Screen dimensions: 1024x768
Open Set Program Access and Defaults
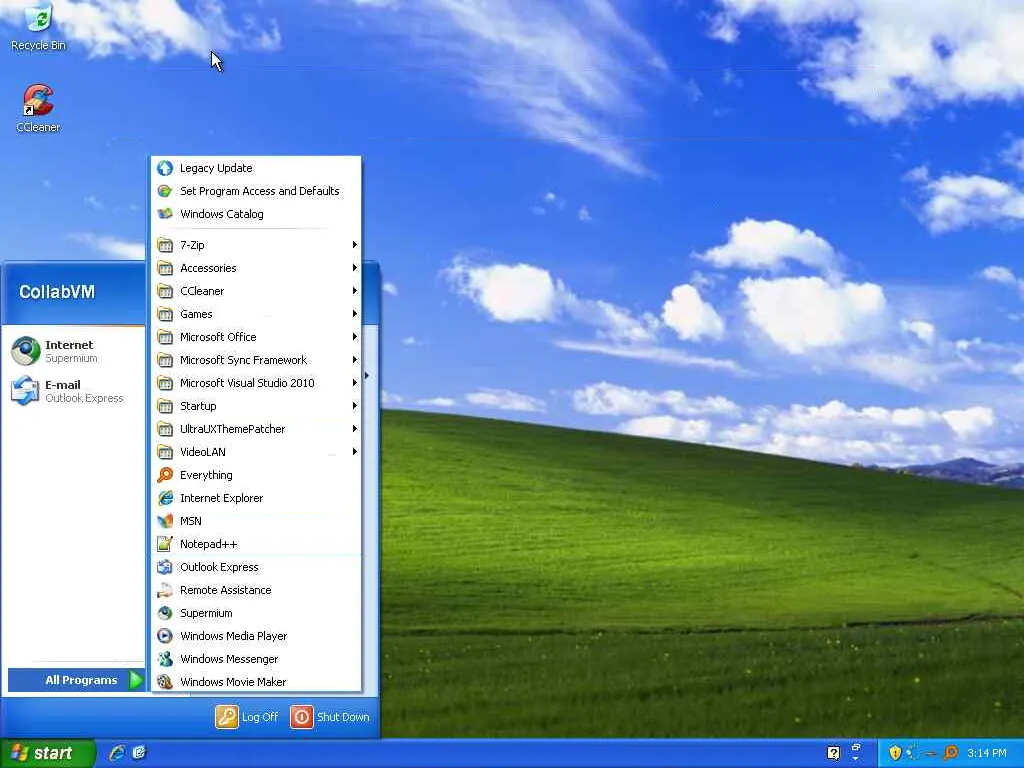256,191
